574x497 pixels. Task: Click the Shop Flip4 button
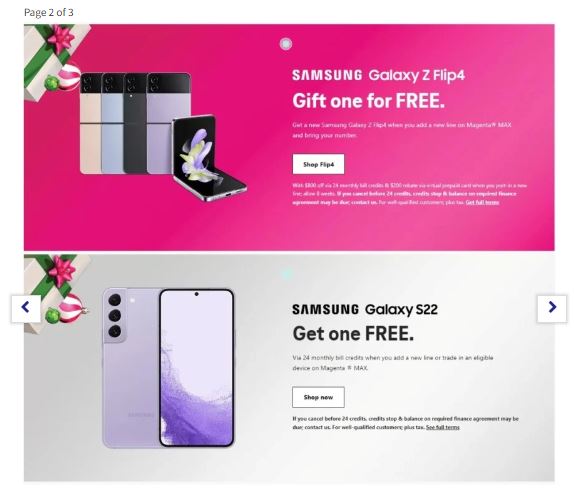point(318,164)
